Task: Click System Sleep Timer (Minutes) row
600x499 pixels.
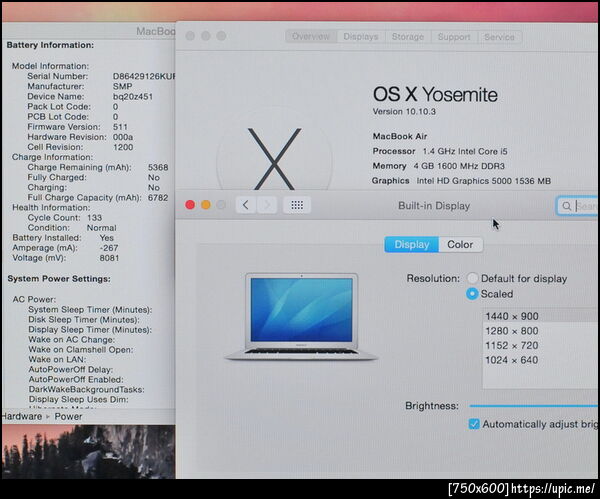Action: pos(90,309)
